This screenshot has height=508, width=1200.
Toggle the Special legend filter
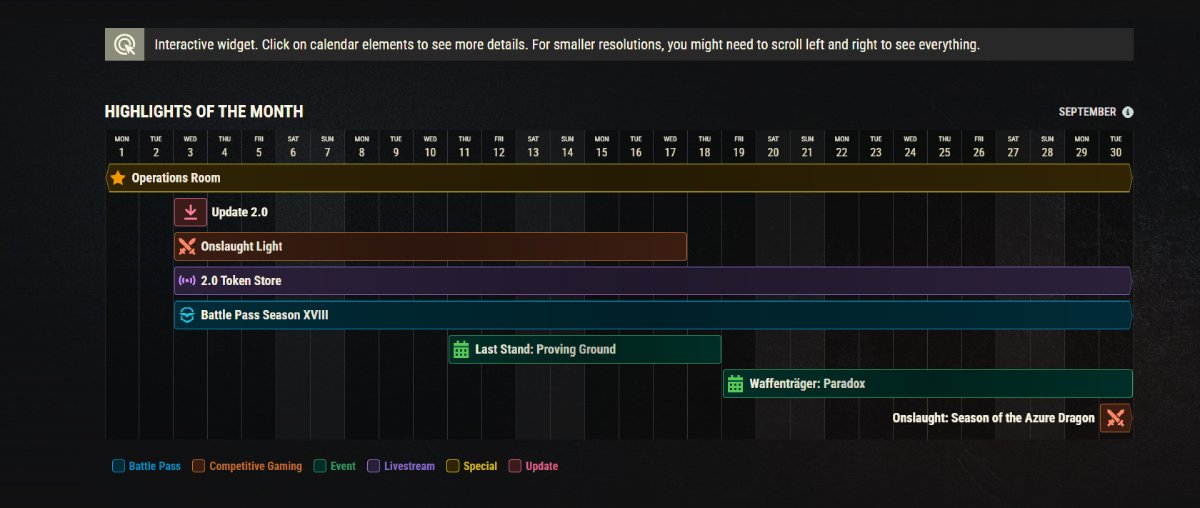(x=471, y=466)
